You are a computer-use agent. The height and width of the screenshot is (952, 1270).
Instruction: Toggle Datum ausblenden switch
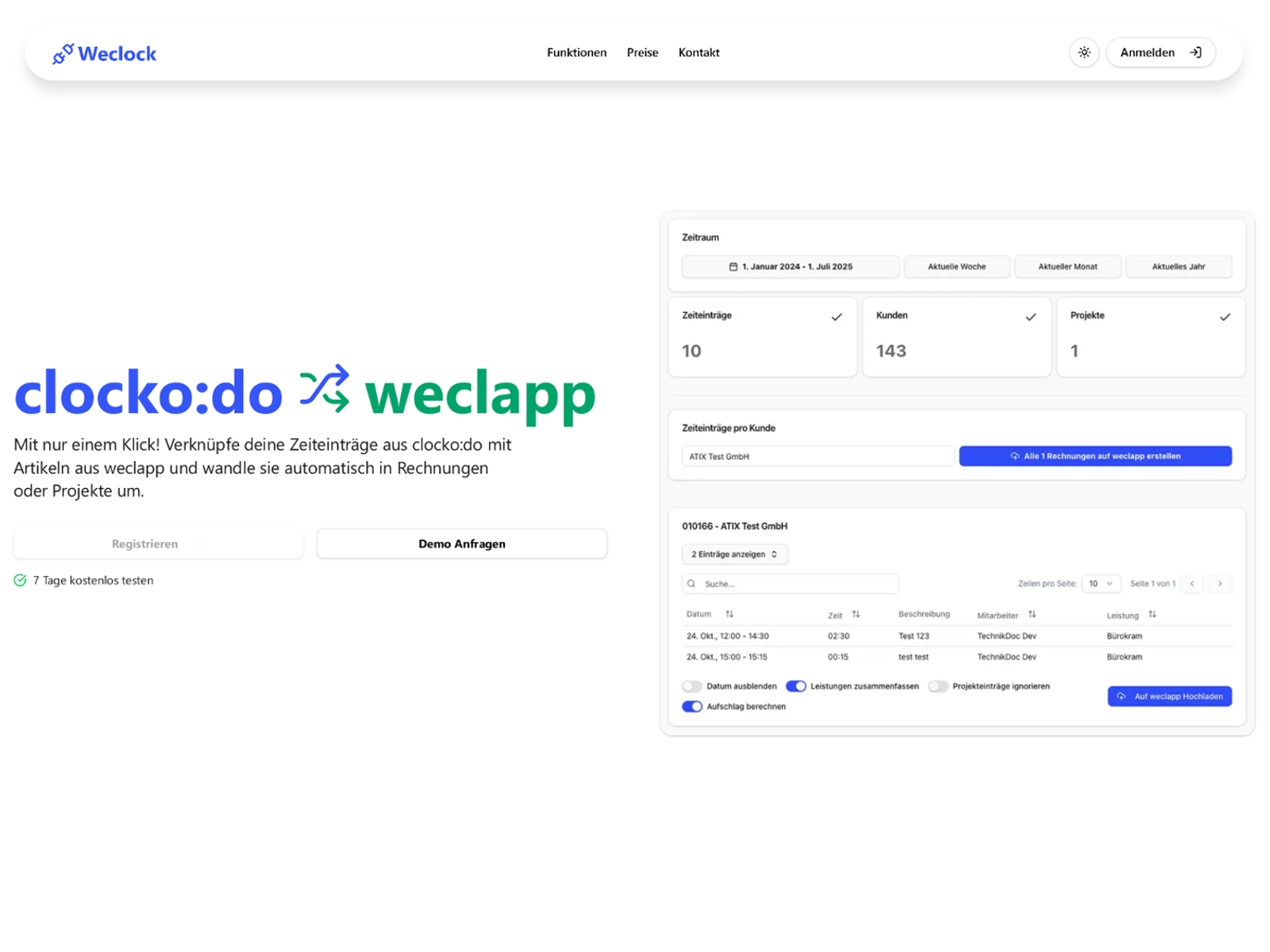click(692, 686)
